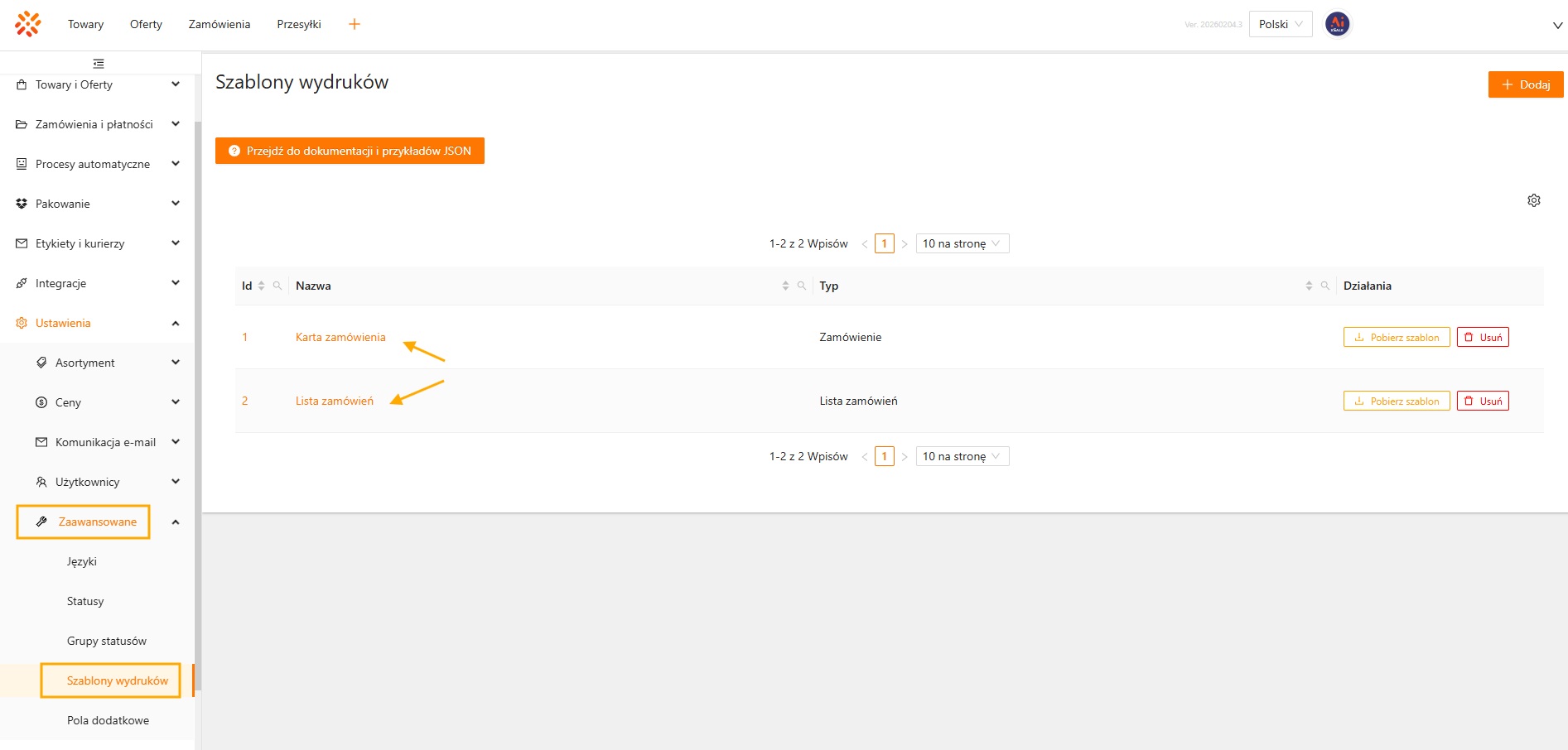Open top 10 na stronę page-size dropdown
This screenshot has width=1568, height=750.
click(x=962, y=243)
